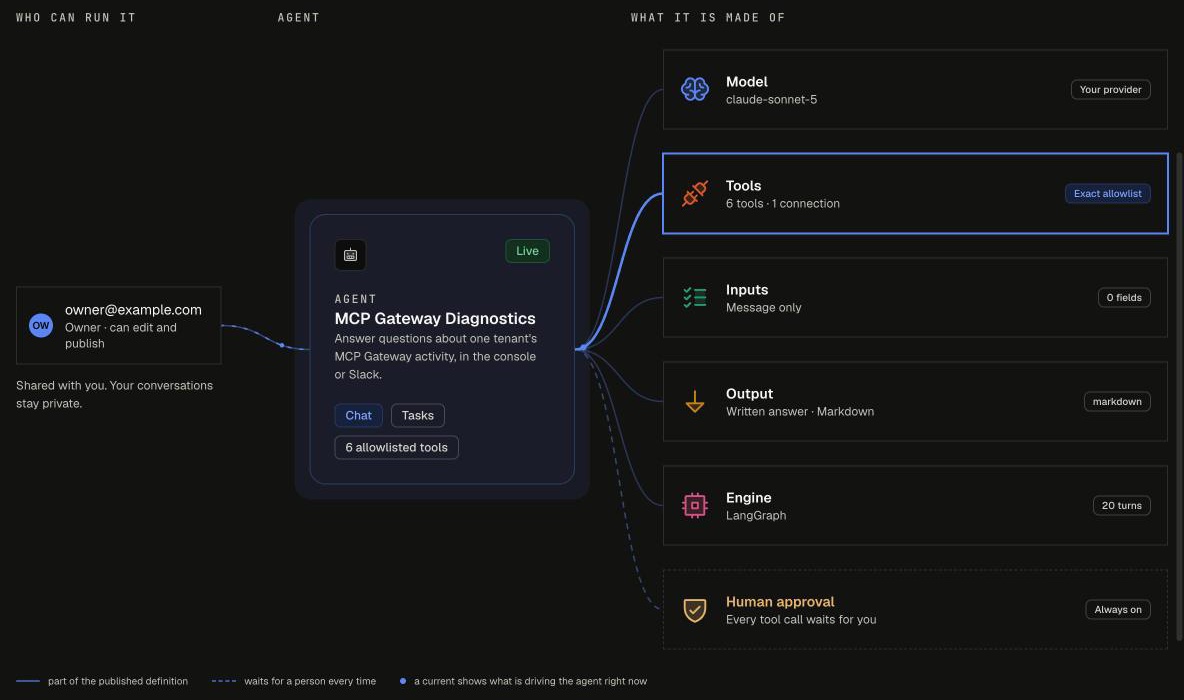The height and width of the screenshot is (700, 1184).
Task: Click the Your provider badge
Action: (x=1110, y=89)
